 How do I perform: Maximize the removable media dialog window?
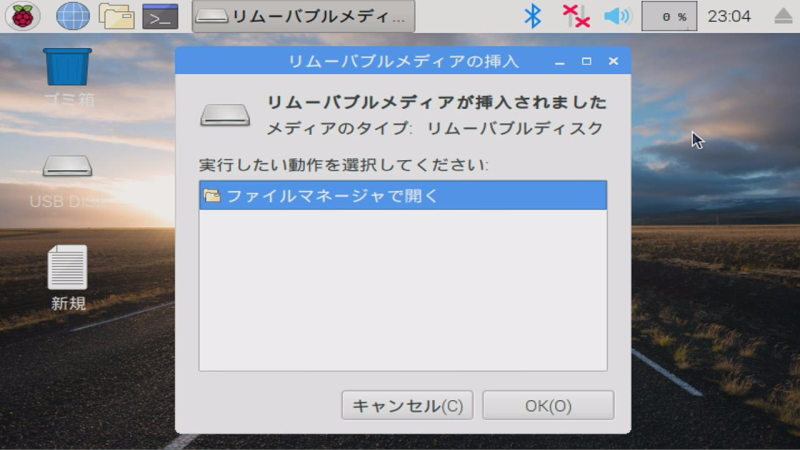coord(587,62)
